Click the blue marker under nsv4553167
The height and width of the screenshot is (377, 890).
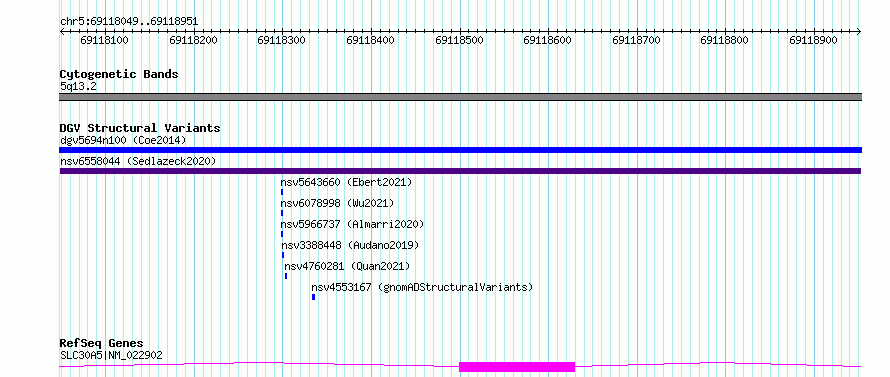(x=313, y=297)
